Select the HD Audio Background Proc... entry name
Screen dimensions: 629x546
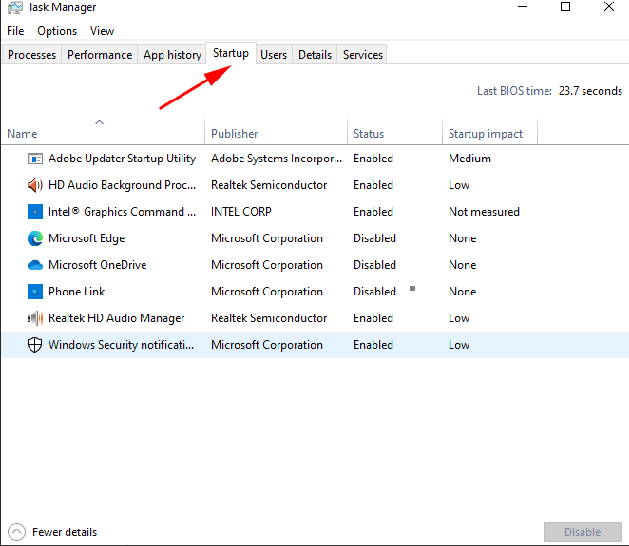122,185
